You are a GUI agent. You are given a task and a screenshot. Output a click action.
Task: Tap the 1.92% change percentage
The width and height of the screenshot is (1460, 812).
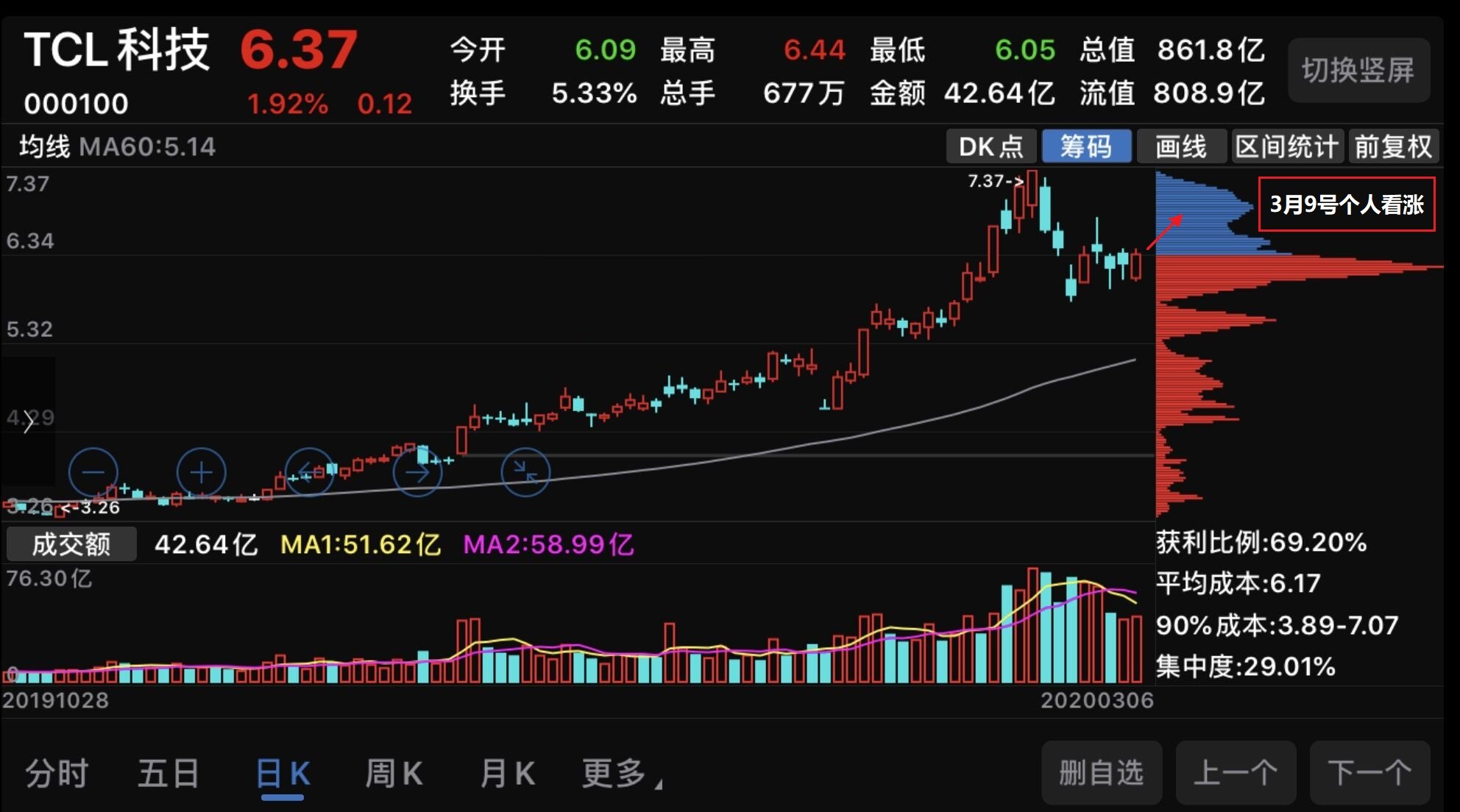click(287, 104)
